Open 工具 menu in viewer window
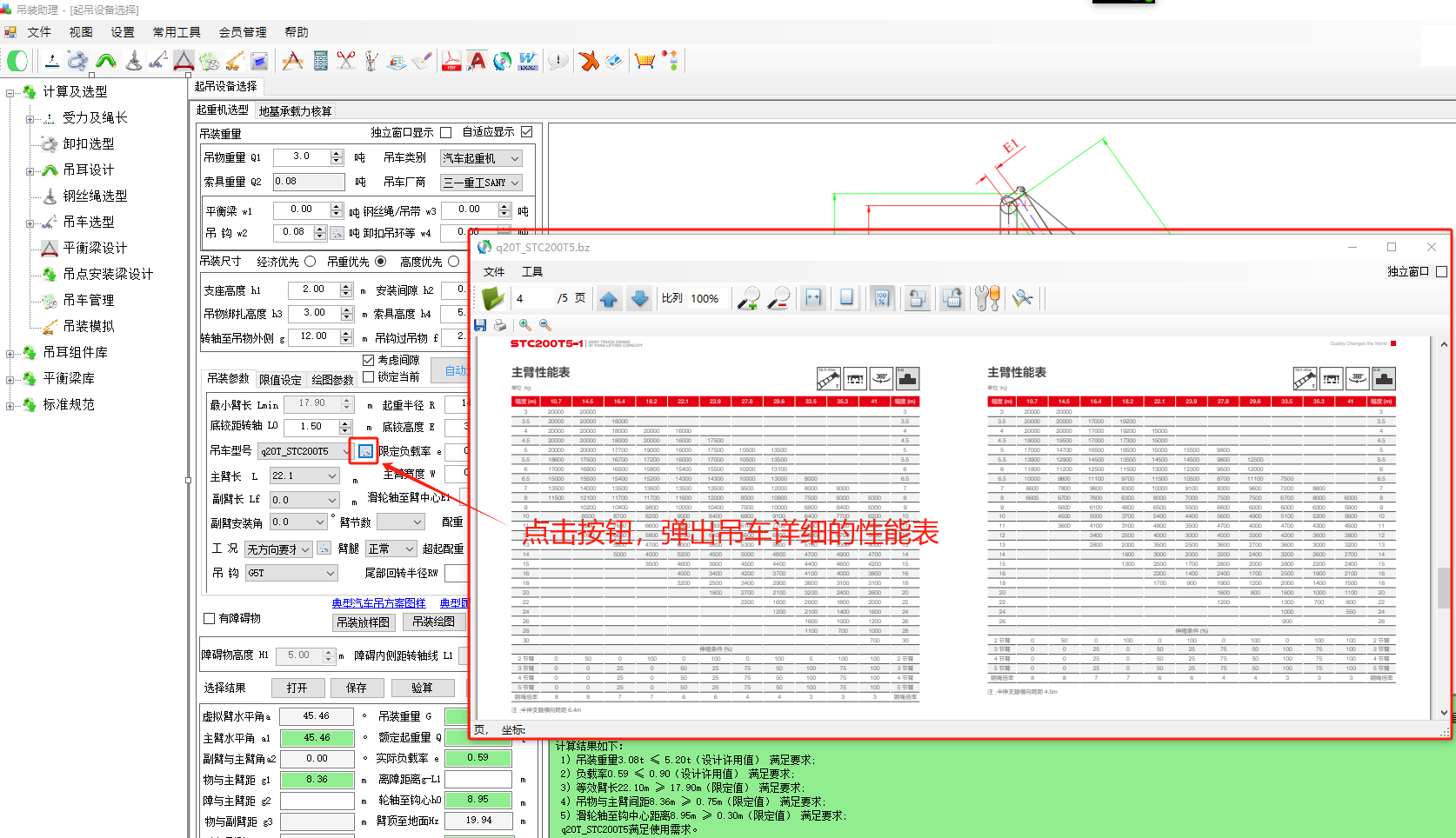 point(532,272)
